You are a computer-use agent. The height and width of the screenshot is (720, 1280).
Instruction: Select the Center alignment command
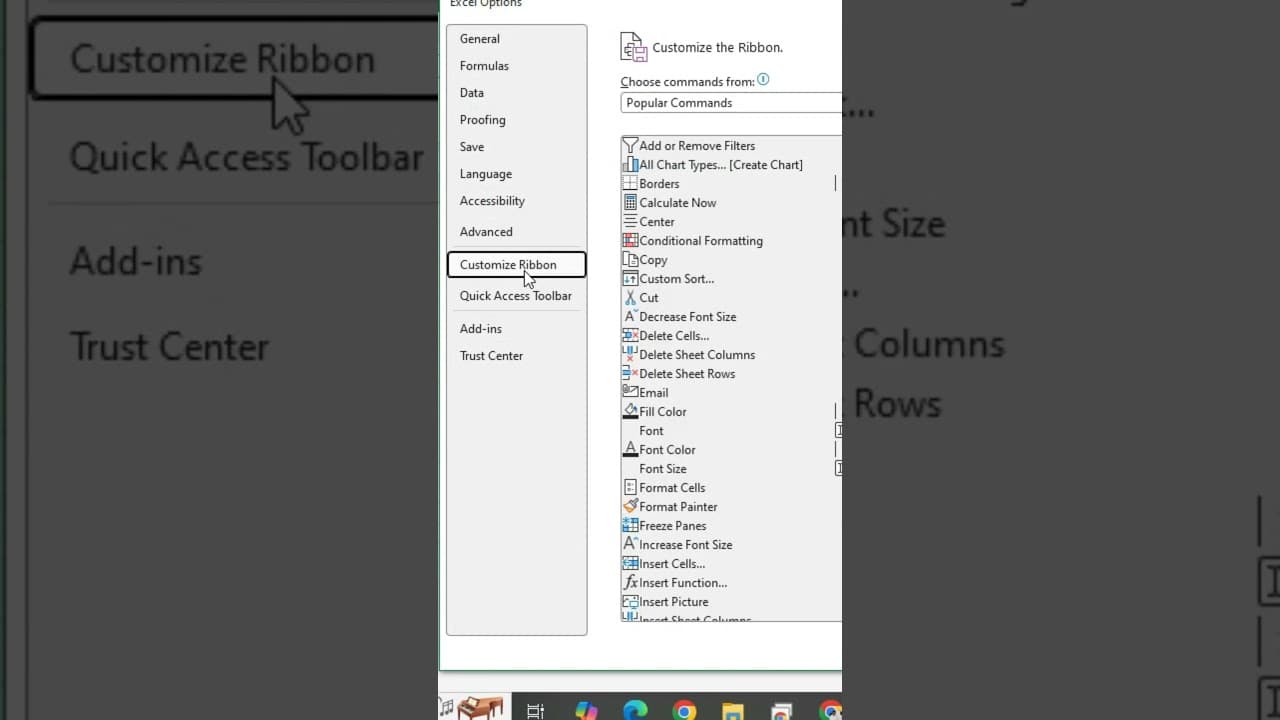coord(730,222)
